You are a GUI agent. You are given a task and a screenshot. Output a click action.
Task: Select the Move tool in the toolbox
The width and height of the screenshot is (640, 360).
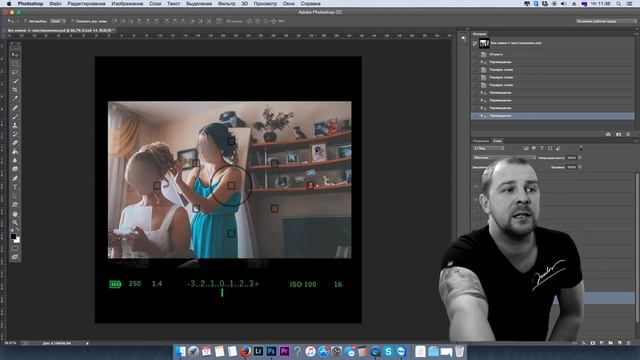tap(15, 55)
